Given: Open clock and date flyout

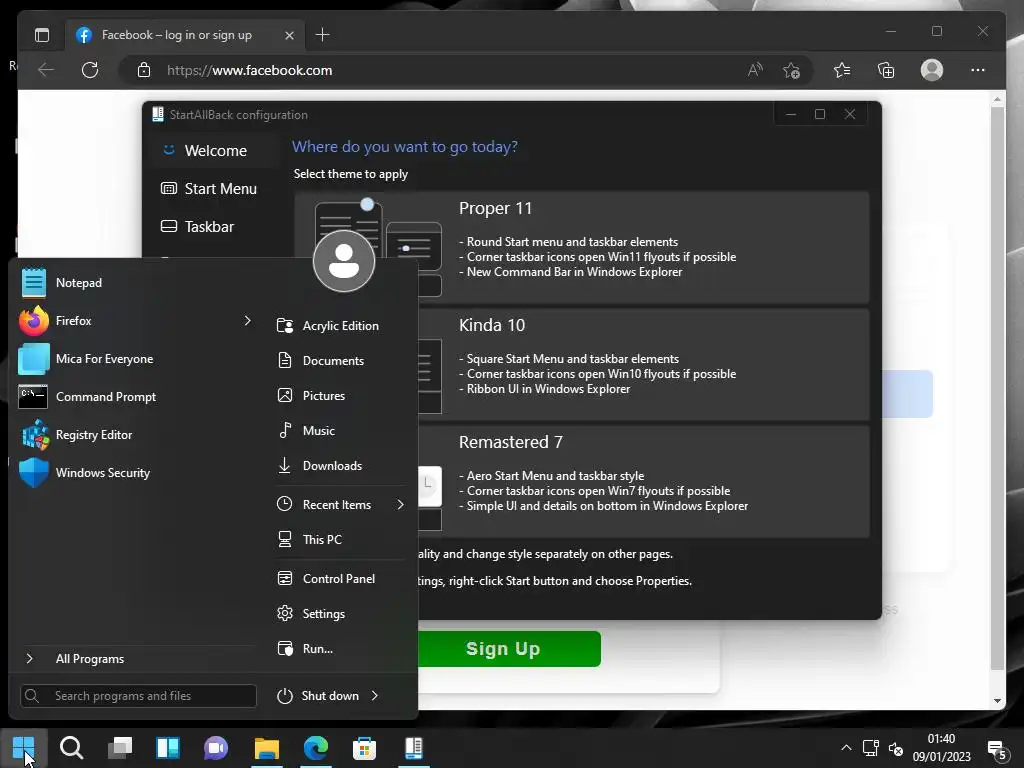Looking at the screenshot, I should (x=941, y=748).
